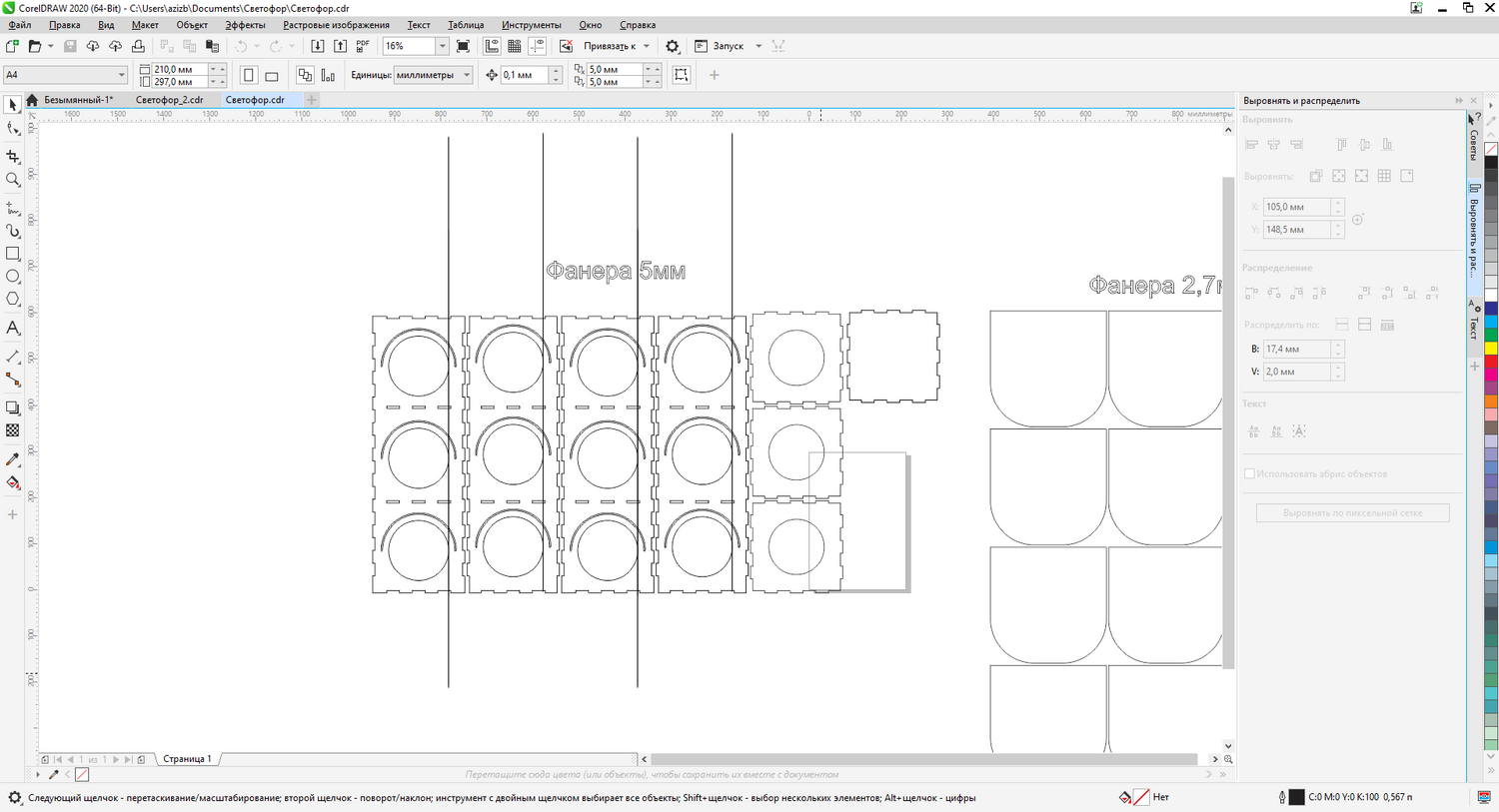
Task: Choose the Ellipse tool
Action: (x=13, y=277)
